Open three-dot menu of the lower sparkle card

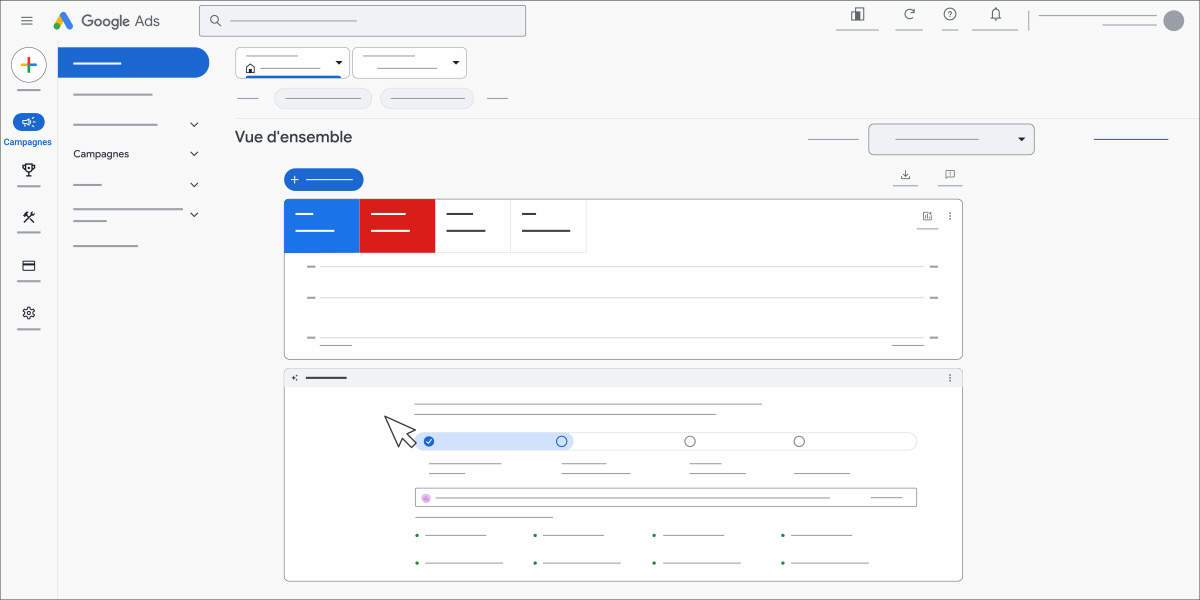[950, 378]
